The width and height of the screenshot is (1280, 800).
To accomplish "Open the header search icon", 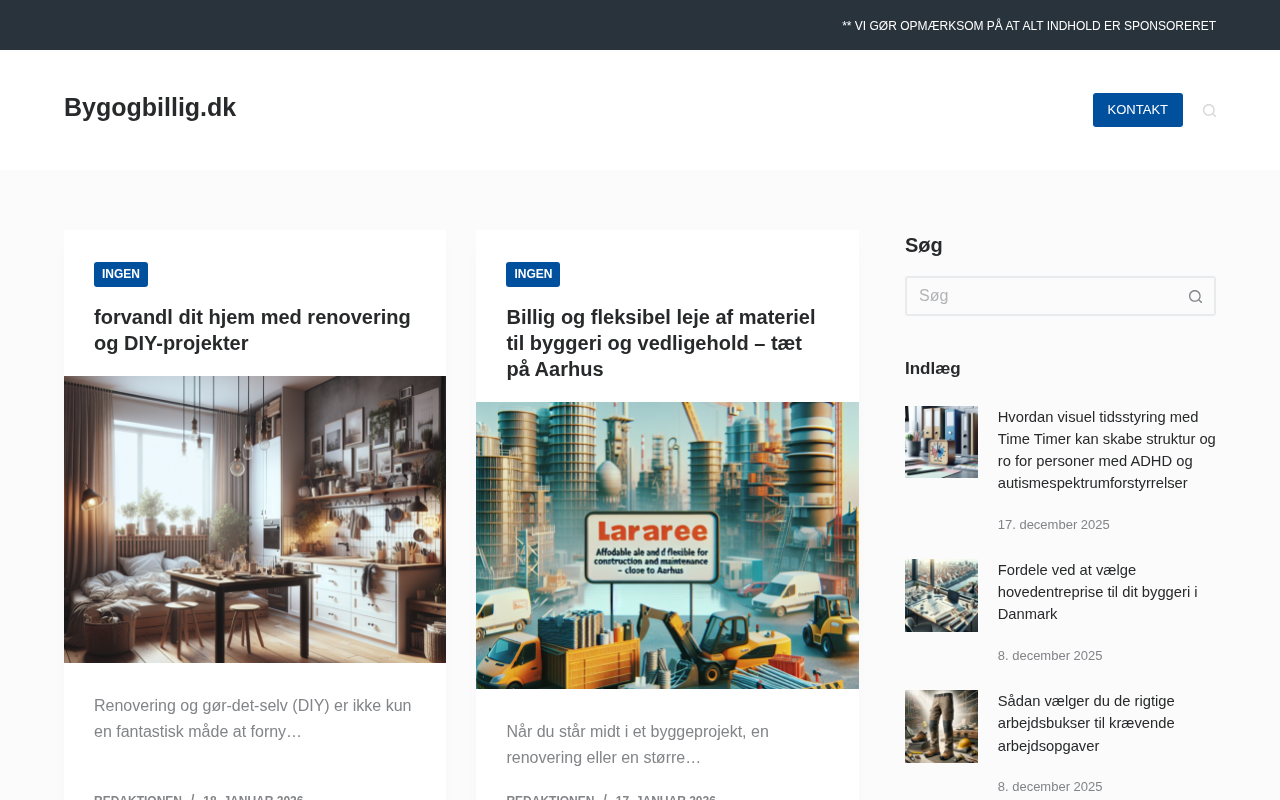I will (1209, 110).
